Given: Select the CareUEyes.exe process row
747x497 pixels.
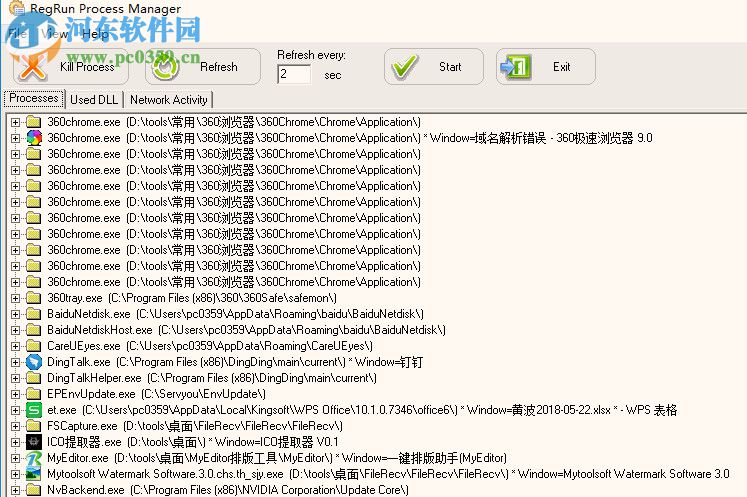Looking at the screenshot, I should pos(210,346).
